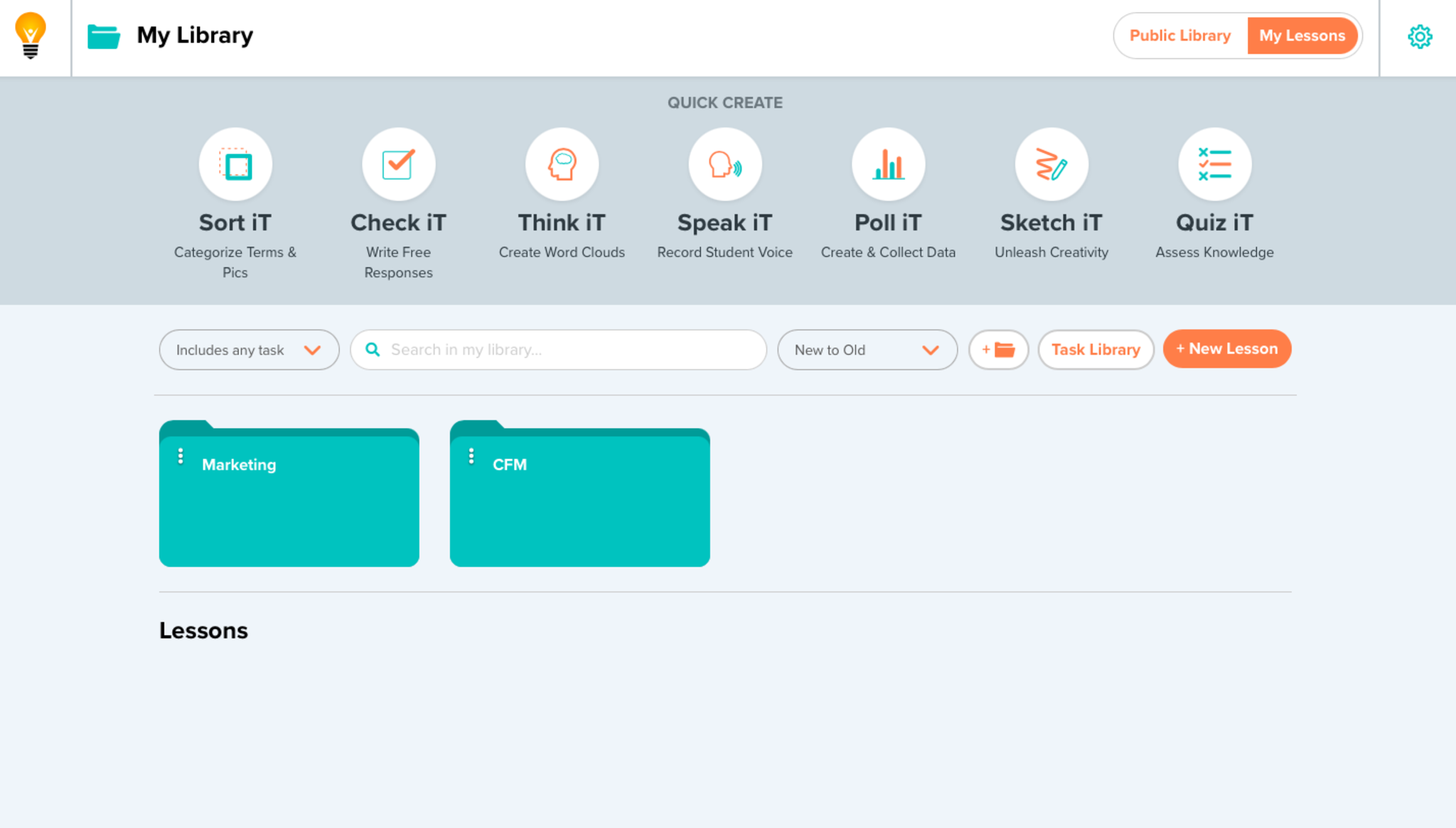This screenshot has height=828, width=1456.
Task: Click the Task Library button
Action: click(x=1095, y=350)
